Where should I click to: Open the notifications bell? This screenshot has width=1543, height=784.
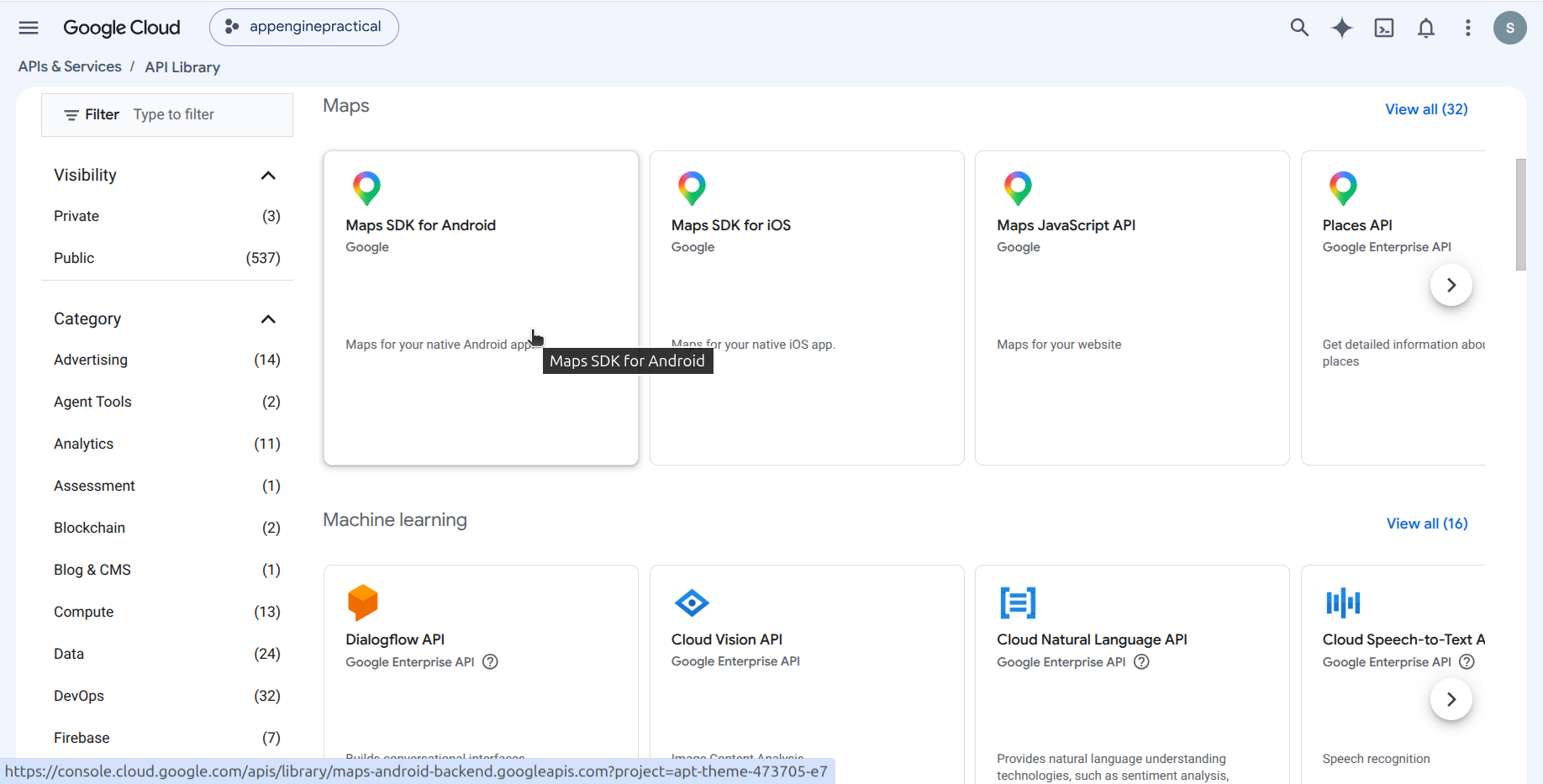[x=1426, y=28]
